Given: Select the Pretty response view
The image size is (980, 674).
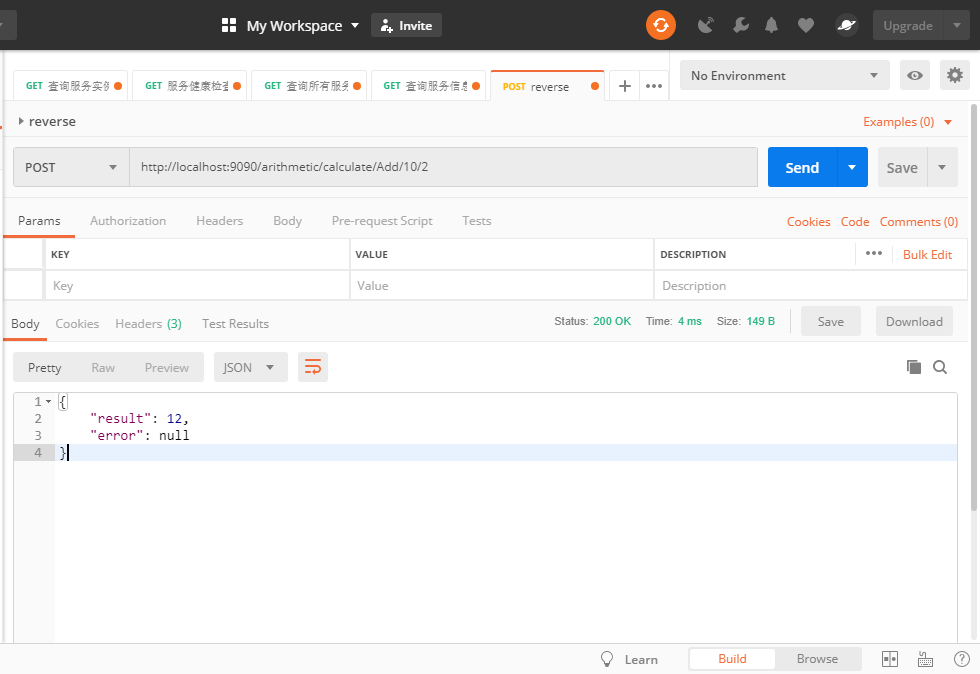Looking at the screenshot, I should pyautogui.click(x=44, y=368).
